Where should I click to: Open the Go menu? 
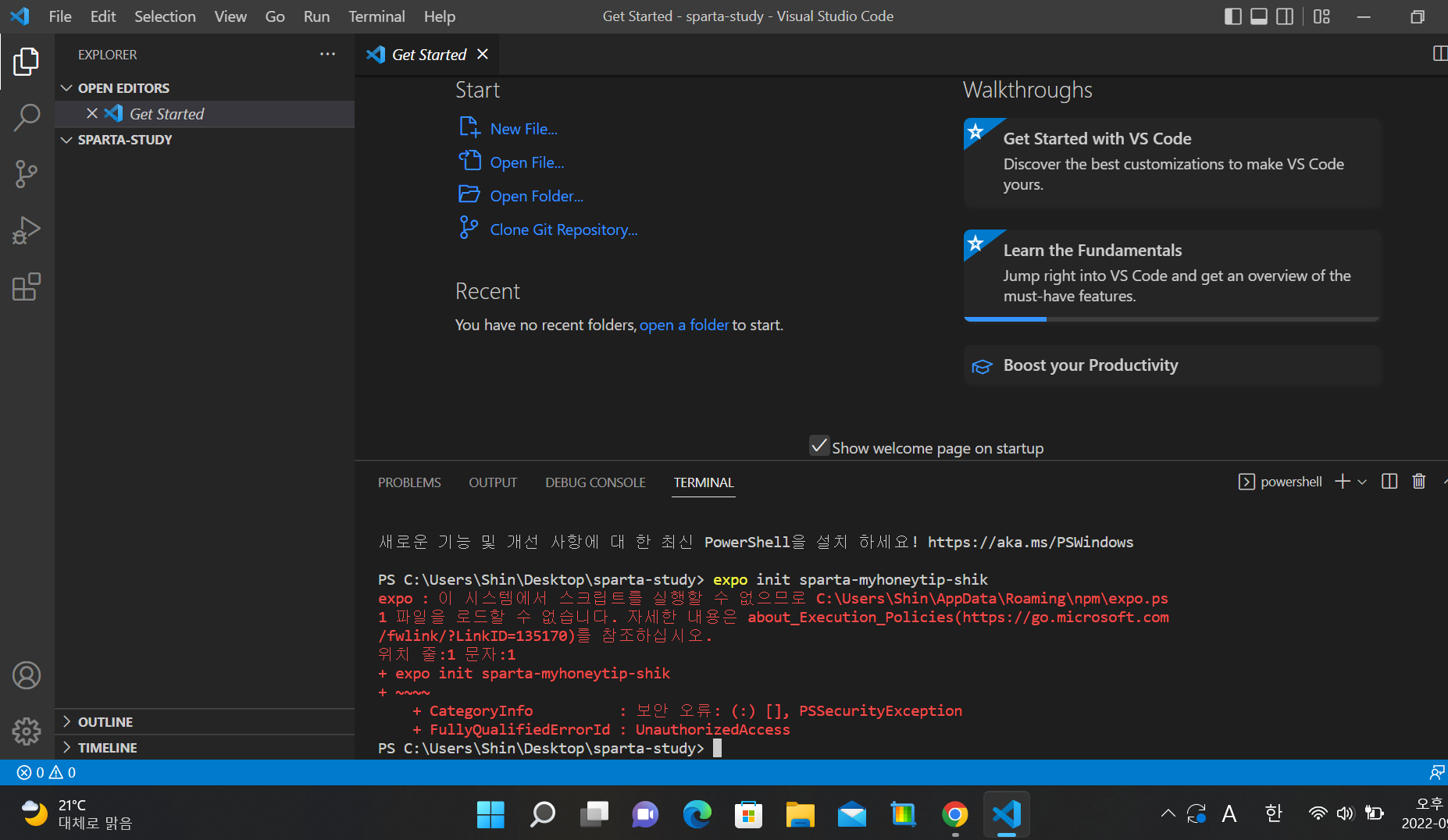pos(275,16)
